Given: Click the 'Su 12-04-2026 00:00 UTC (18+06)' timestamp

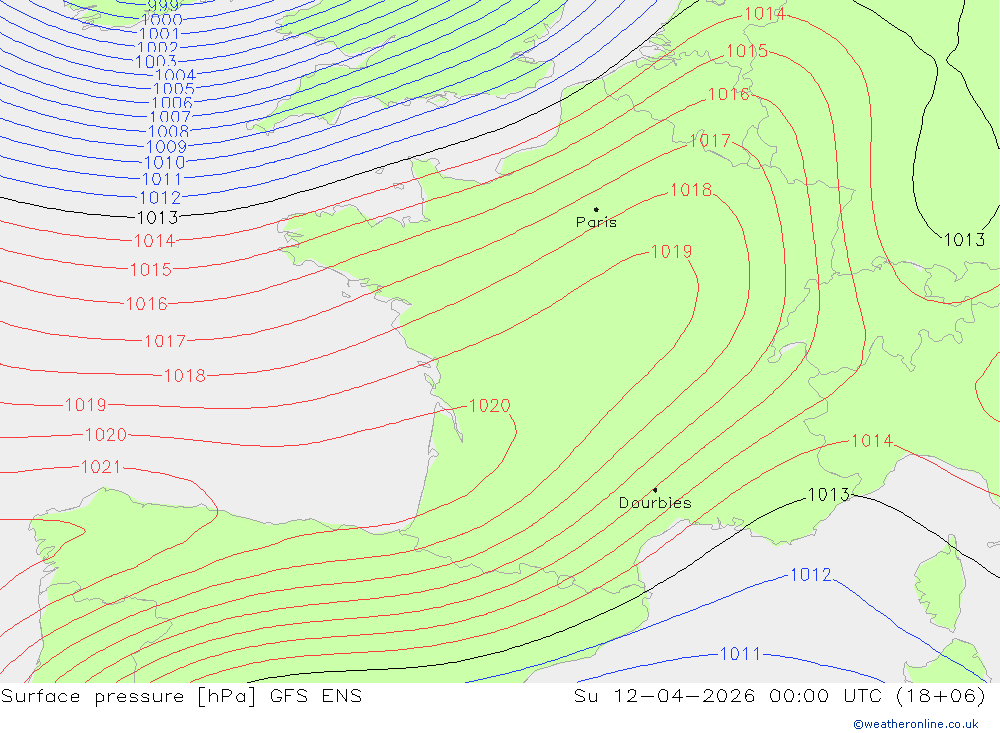Looking at the screenshot, I should 779,696.
